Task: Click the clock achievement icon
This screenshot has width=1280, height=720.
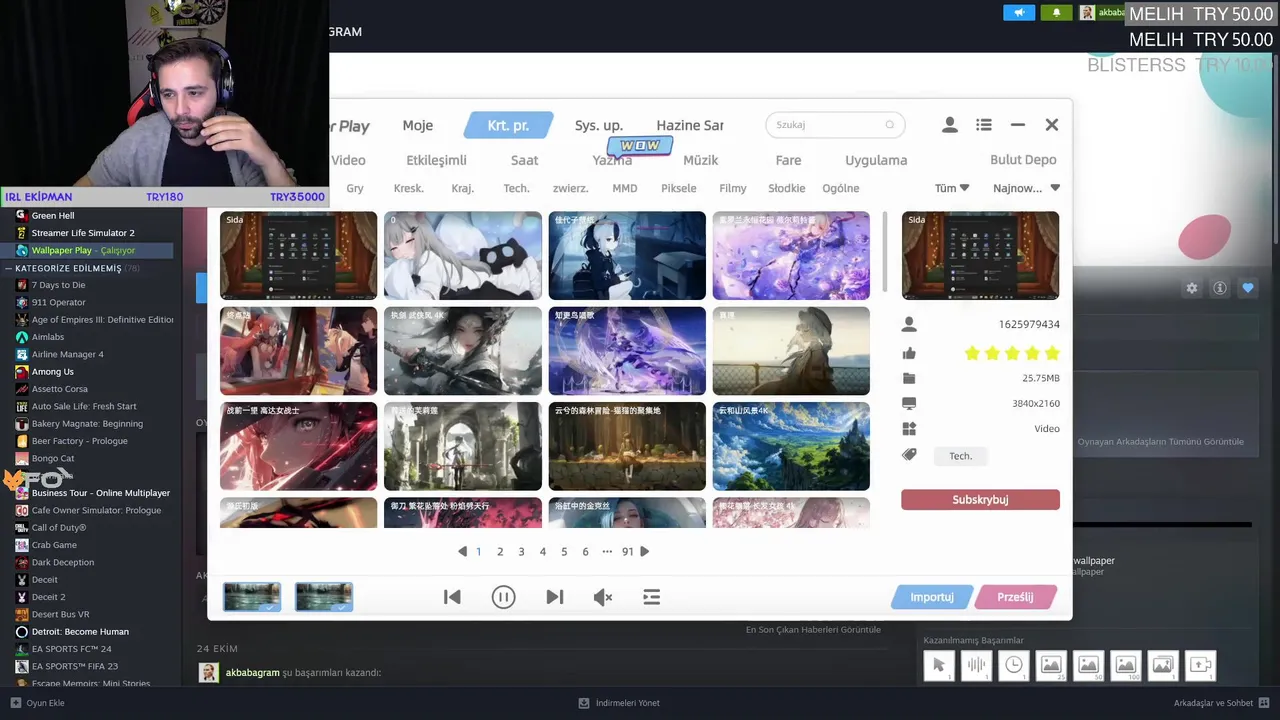Action: (1014, 665)
